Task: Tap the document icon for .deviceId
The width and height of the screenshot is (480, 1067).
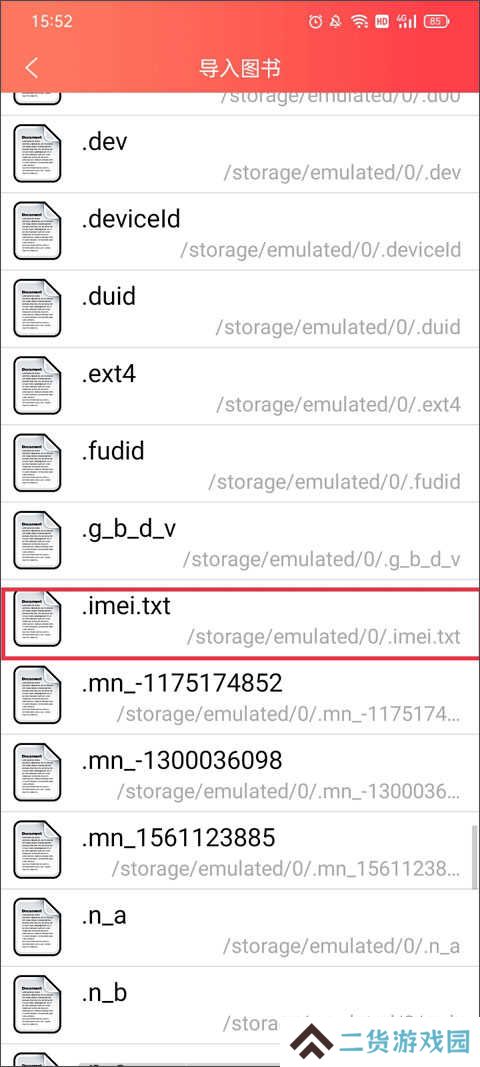Action: (x=37, y=231)
